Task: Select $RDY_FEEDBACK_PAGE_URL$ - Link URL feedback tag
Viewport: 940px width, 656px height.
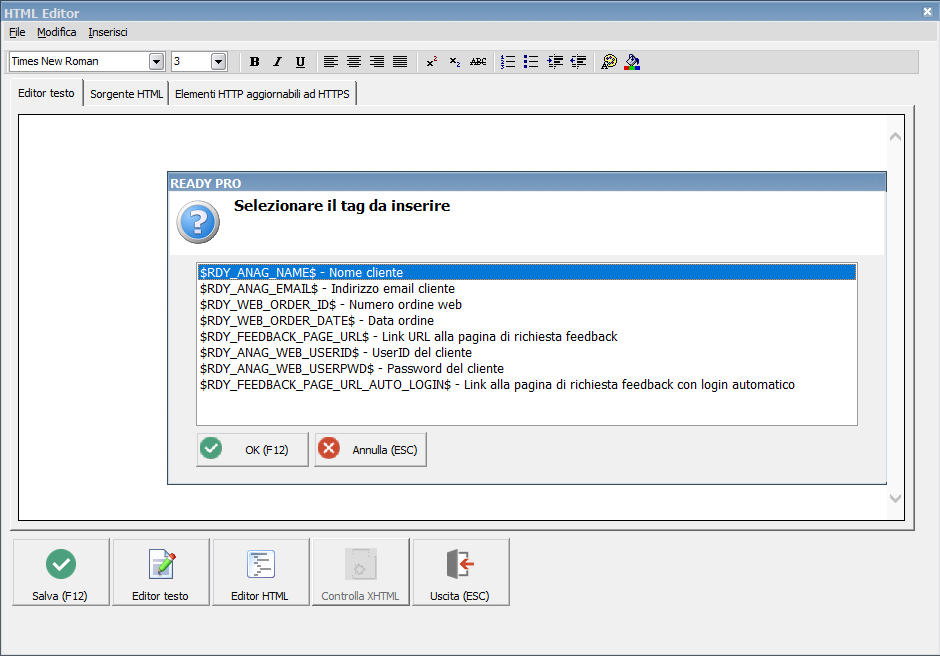Action: (x=527, y=336)
